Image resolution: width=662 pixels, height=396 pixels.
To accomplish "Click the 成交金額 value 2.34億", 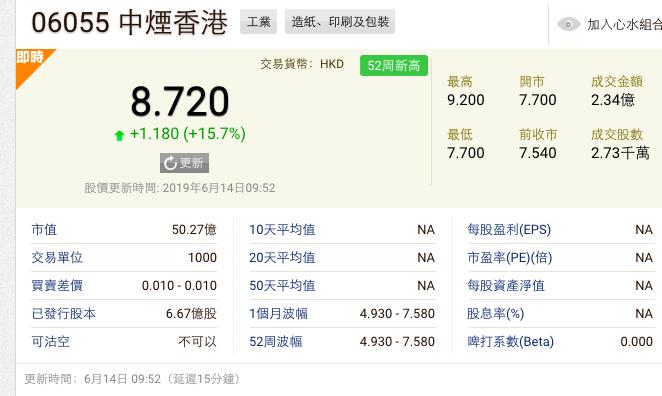I will click(613, 100).
